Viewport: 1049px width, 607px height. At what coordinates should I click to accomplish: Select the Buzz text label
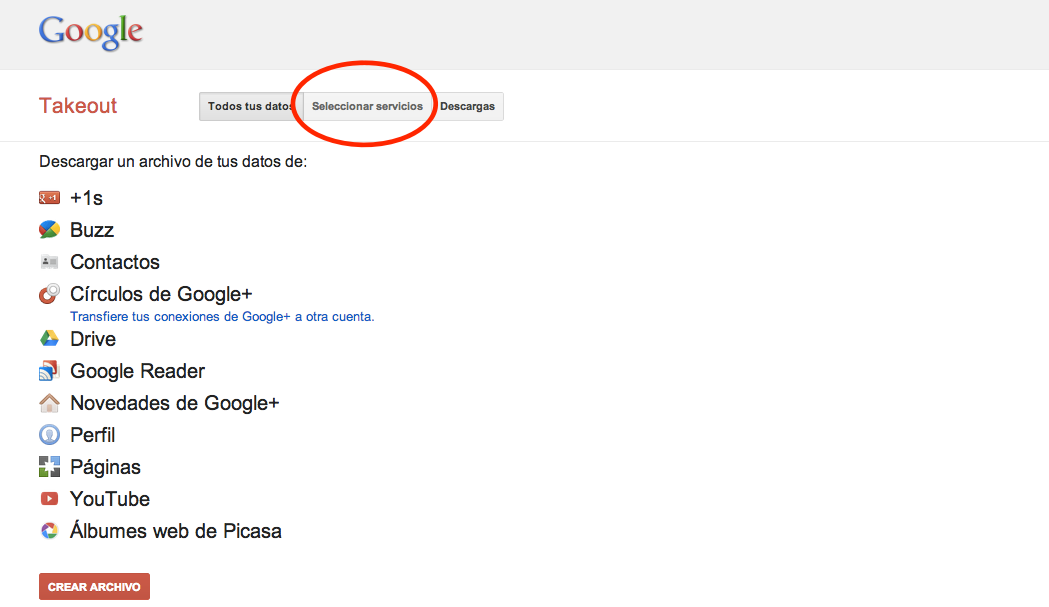[x=92, y=230]
